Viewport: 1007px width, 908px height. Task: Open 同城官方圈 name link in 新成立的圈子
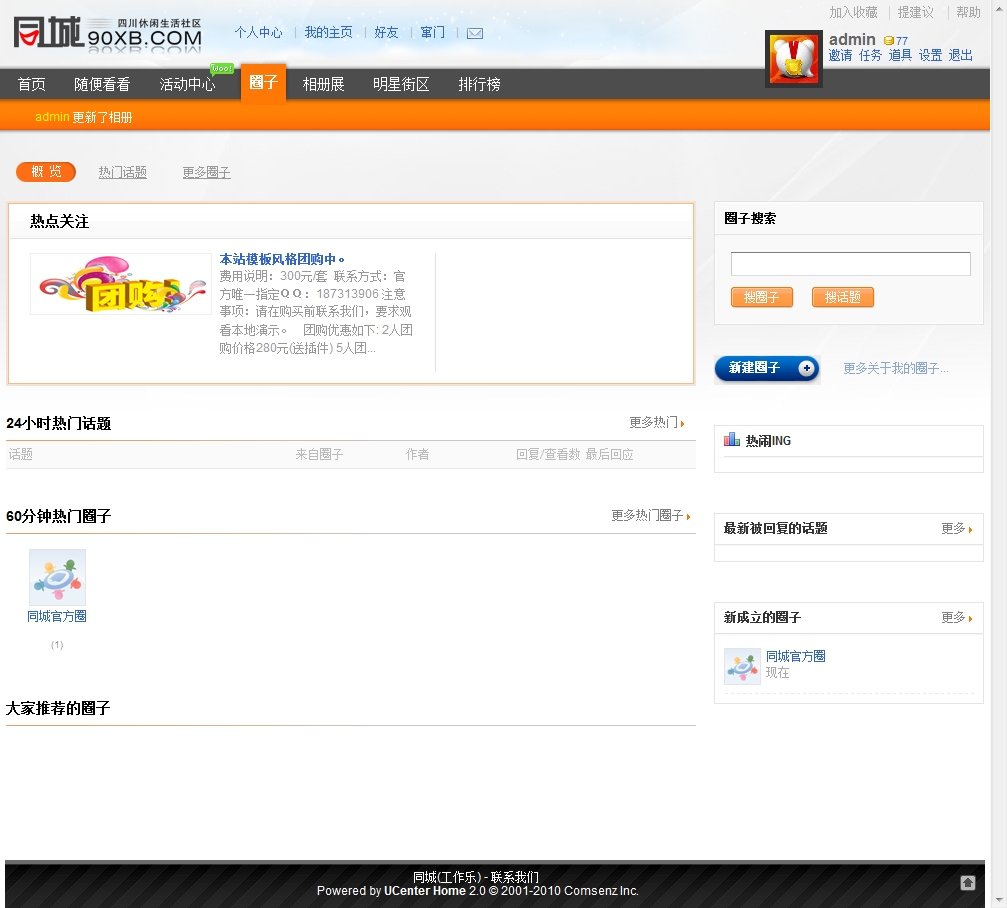pos(795,656)
